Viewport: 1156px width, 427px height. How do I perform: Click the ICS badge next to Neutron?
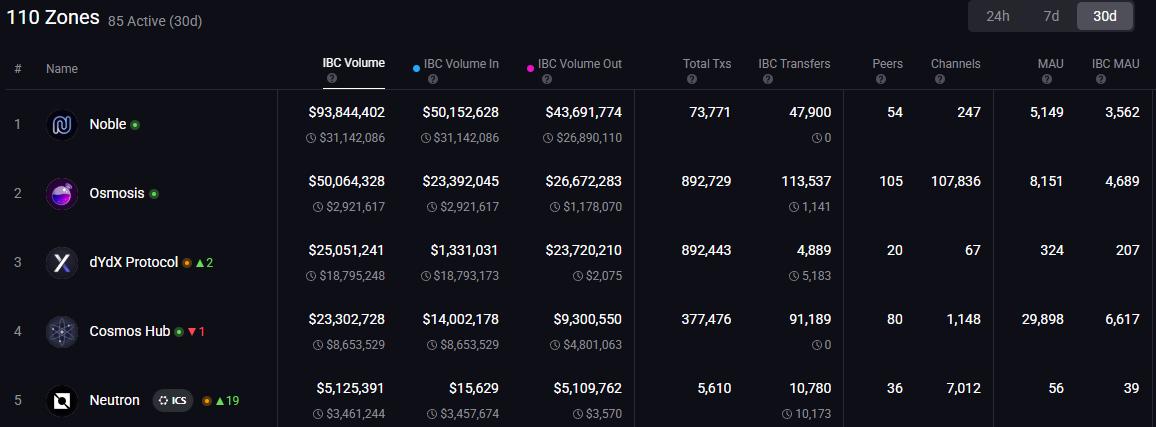pos(172,401)
